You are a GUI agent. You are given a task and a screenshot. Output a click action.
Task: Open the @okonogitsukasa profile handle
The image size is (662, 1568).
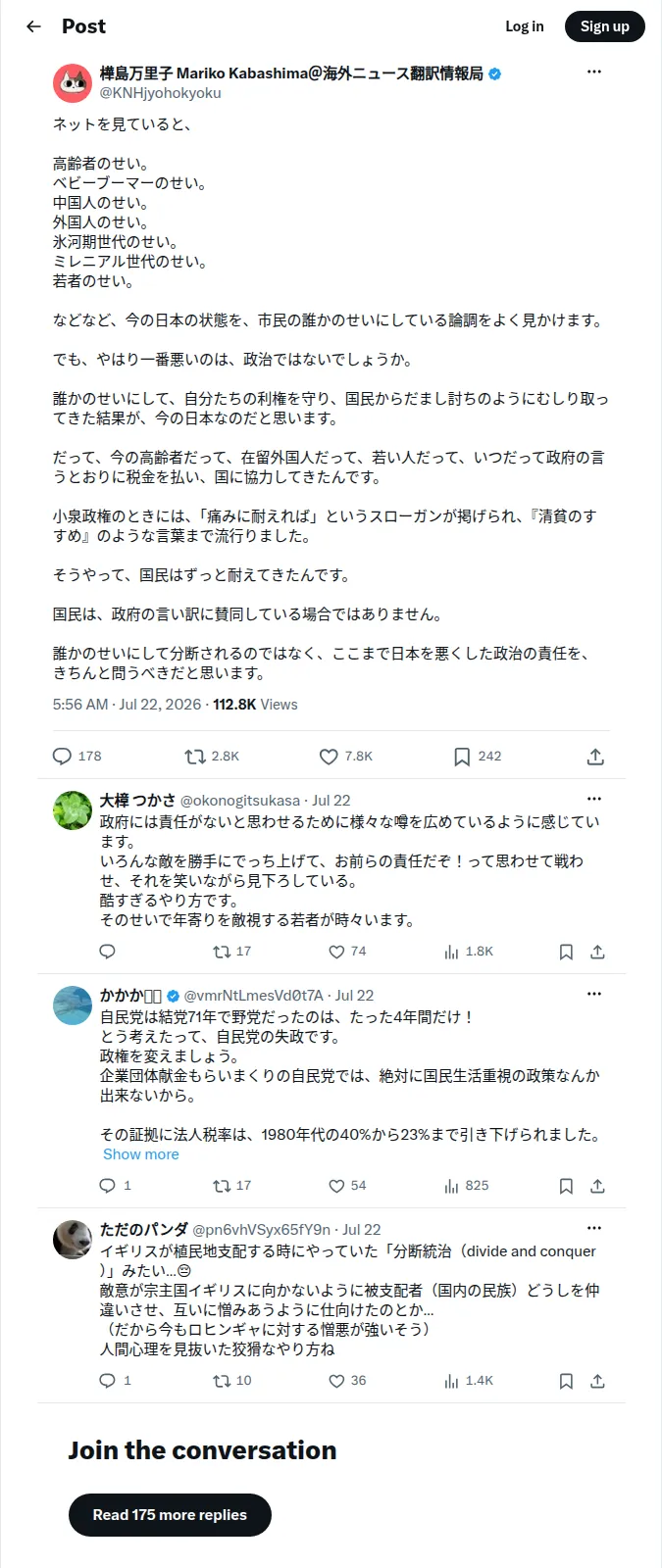click(x=240, y=801)
